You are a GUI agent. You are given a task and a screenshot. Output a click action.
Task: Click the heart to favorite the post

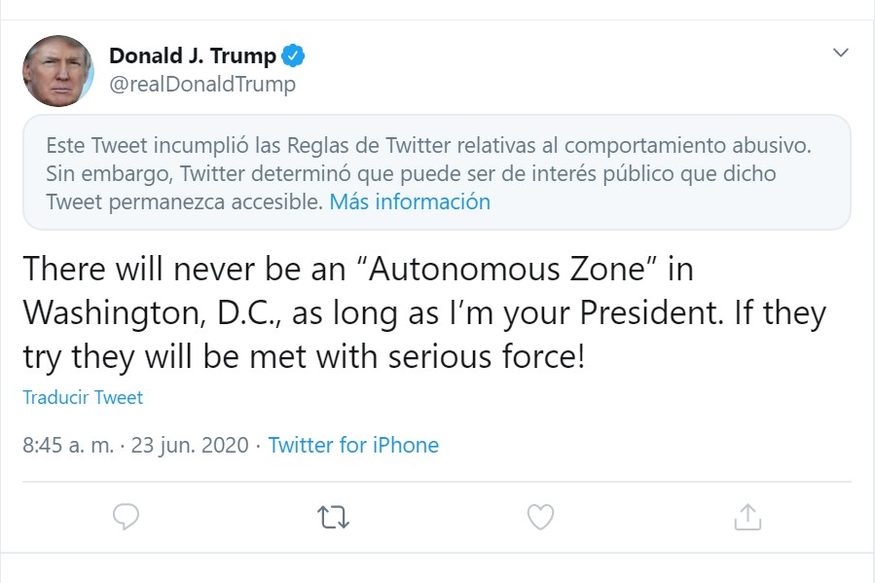(x=540, y=517)
